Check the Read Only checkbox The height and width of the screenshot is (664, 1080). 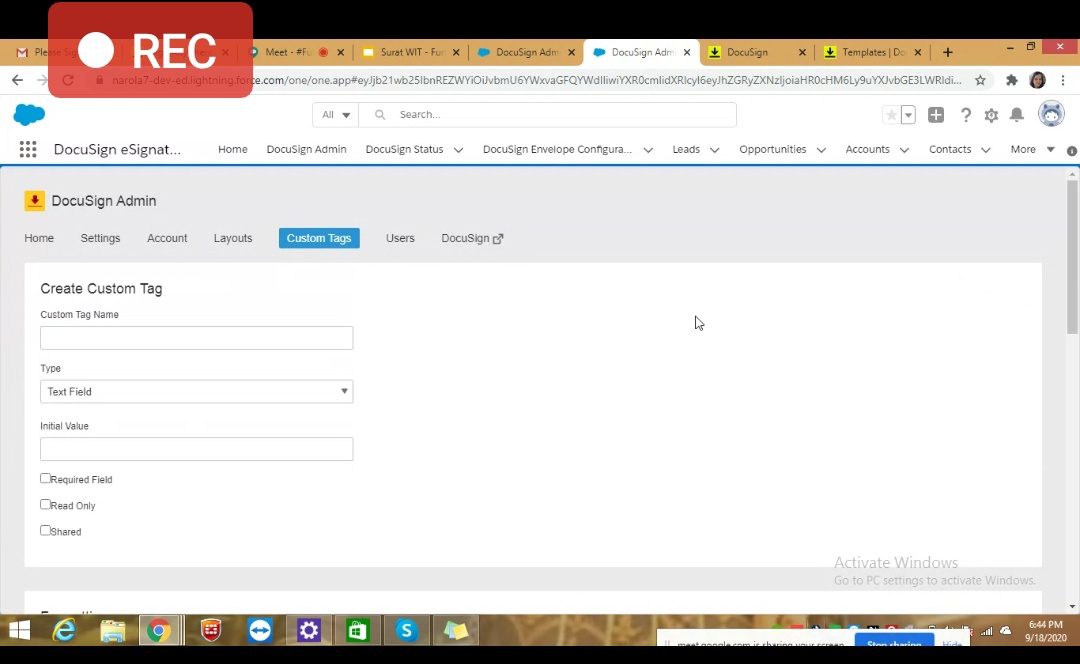point(45,504)
